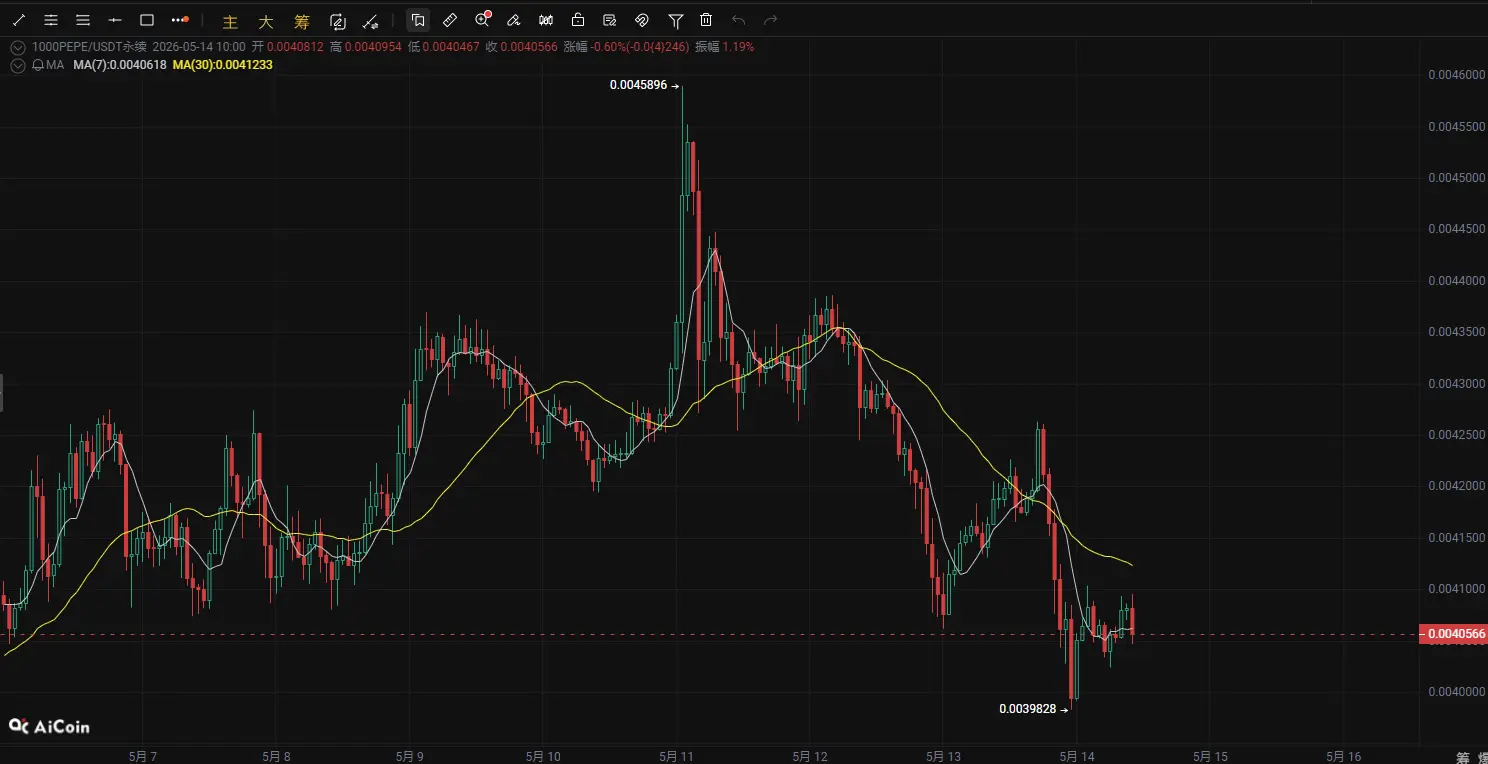The height and width of the screenshot is (764, 1488).
Task: Open the filter funnel icon
Action: 676,20
